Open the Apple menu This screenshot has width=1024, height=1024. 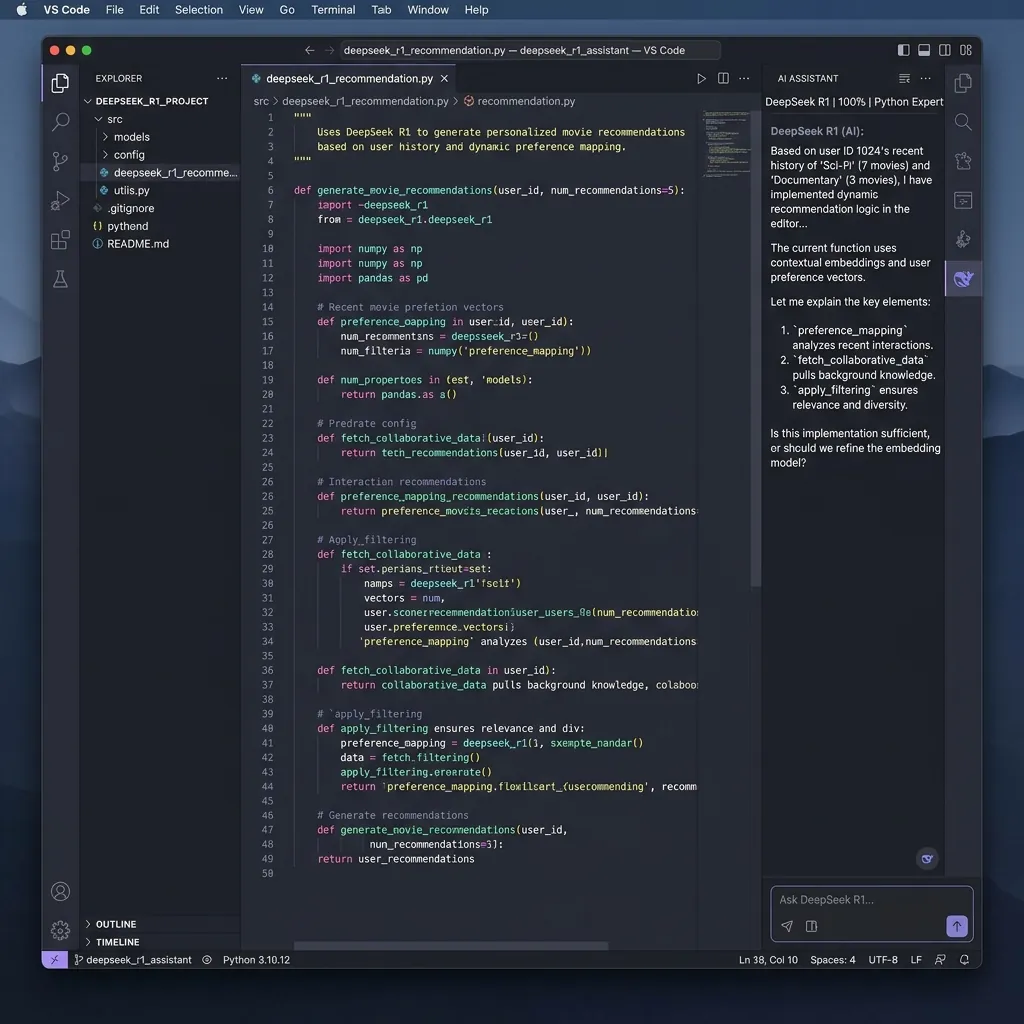pyautogui.click(x=22, y=10)
